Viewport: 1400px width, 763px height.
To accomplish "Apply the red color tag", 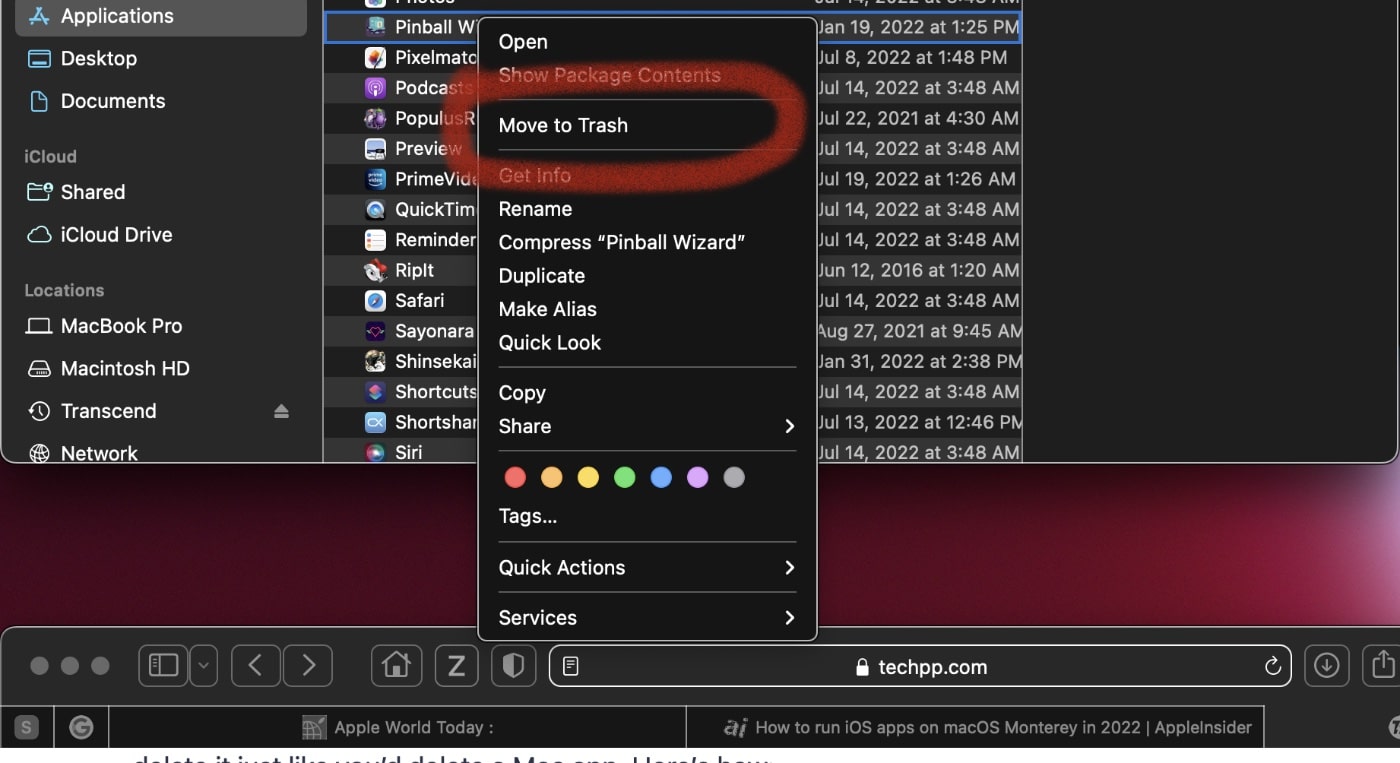I will [515, 478].
